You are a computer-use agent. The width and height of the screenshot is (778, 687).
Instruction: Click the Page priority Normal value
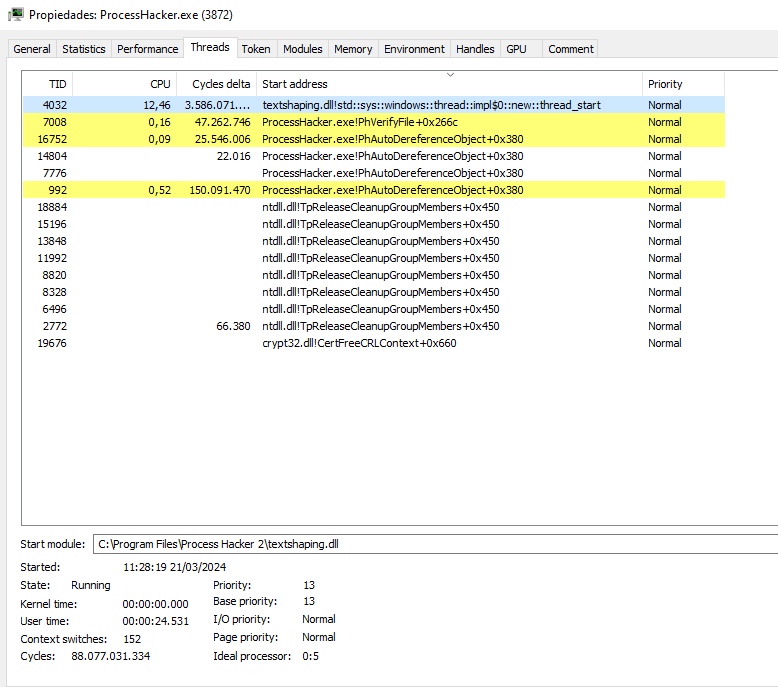tap(319, 637)
